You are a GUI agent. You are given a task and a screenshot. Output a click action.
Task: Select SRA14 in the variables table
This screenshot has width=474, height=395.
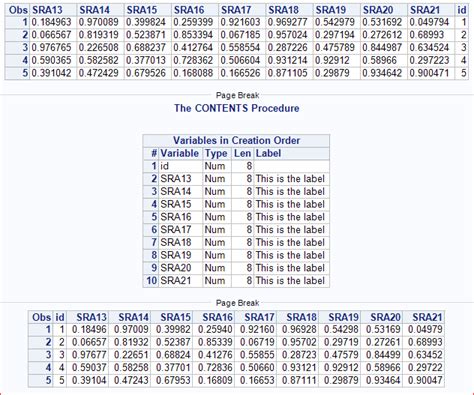click(x=176, y=192)
